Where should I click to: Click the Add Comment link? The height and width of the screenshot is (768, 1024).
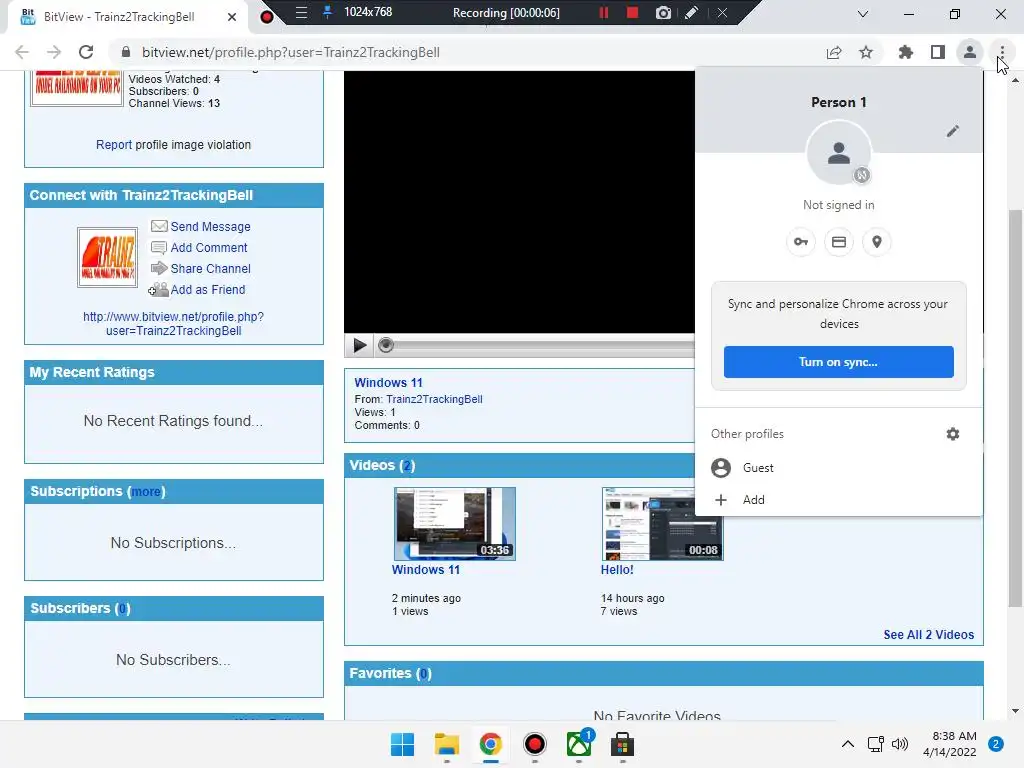tap(209, 248)
